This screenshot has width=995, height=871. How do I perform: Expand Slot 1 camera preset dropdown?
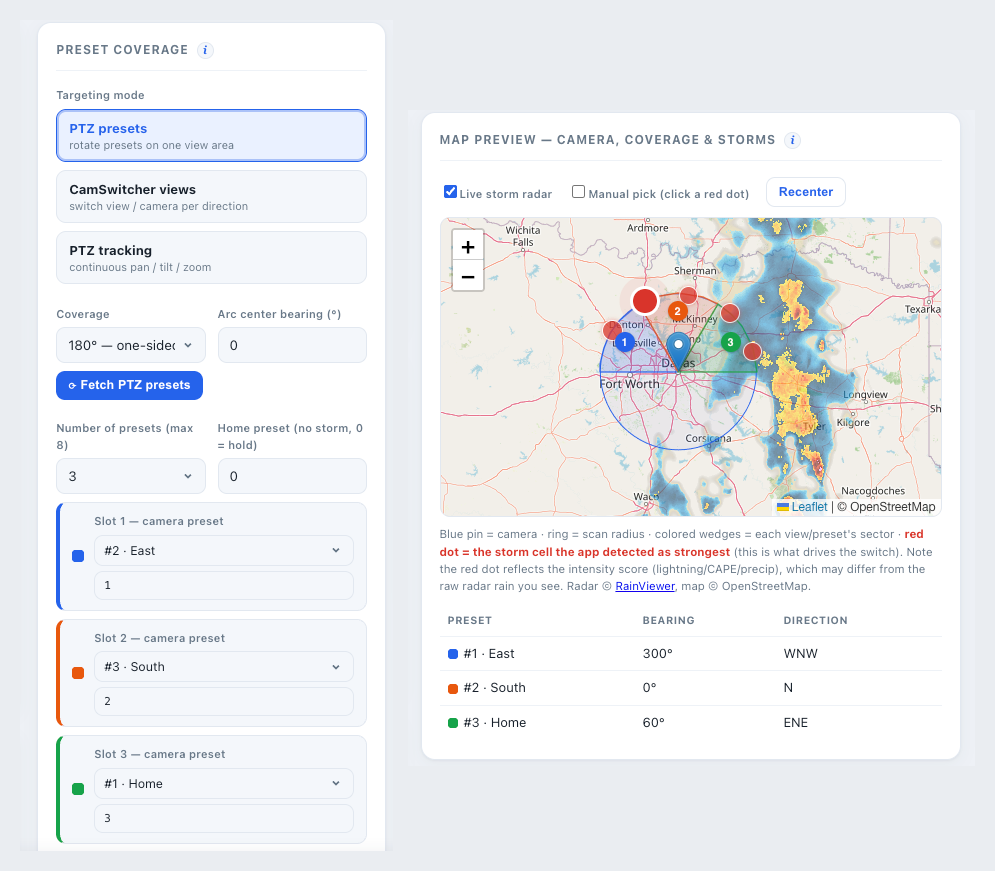click(223, 551)
